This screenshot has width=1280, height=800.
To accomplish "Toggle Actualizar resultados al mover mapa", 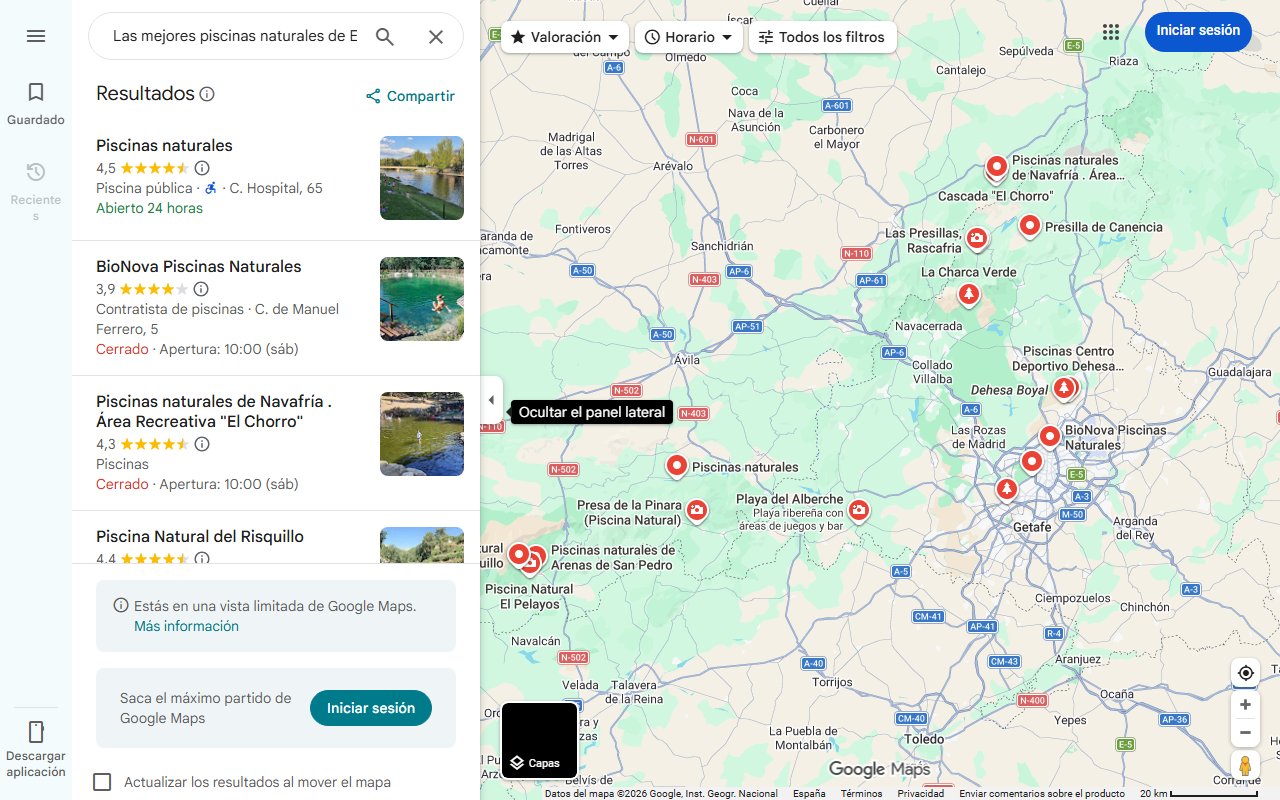I will pos(102,782).
